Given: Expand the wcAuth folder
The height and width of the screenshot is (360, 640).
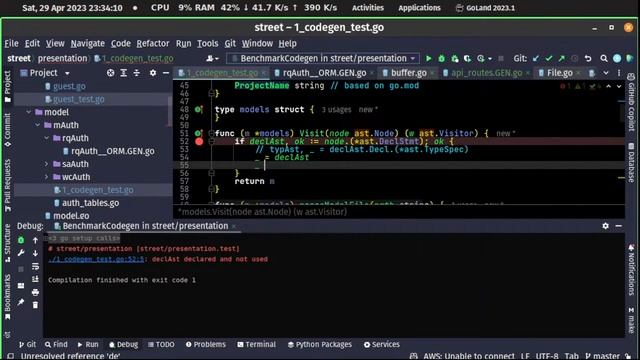Looking at the screenshot, I should [47, 177].
